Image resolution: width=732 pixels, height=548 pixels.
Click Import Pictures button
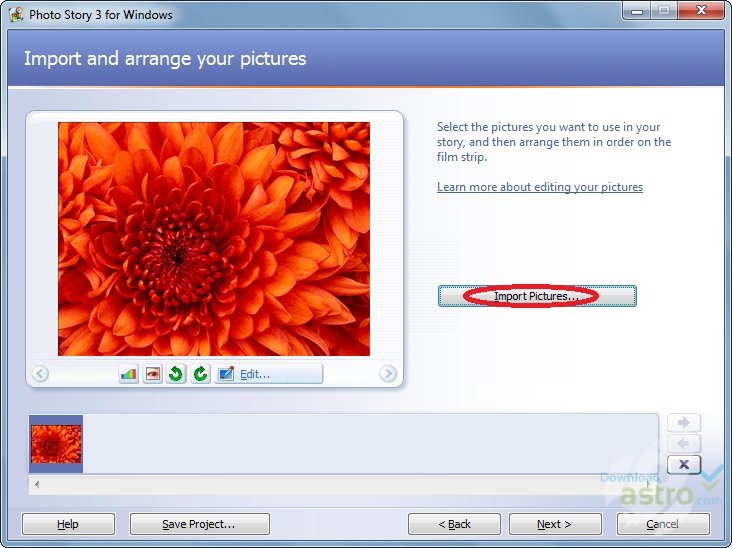click(x=537, y=296)
